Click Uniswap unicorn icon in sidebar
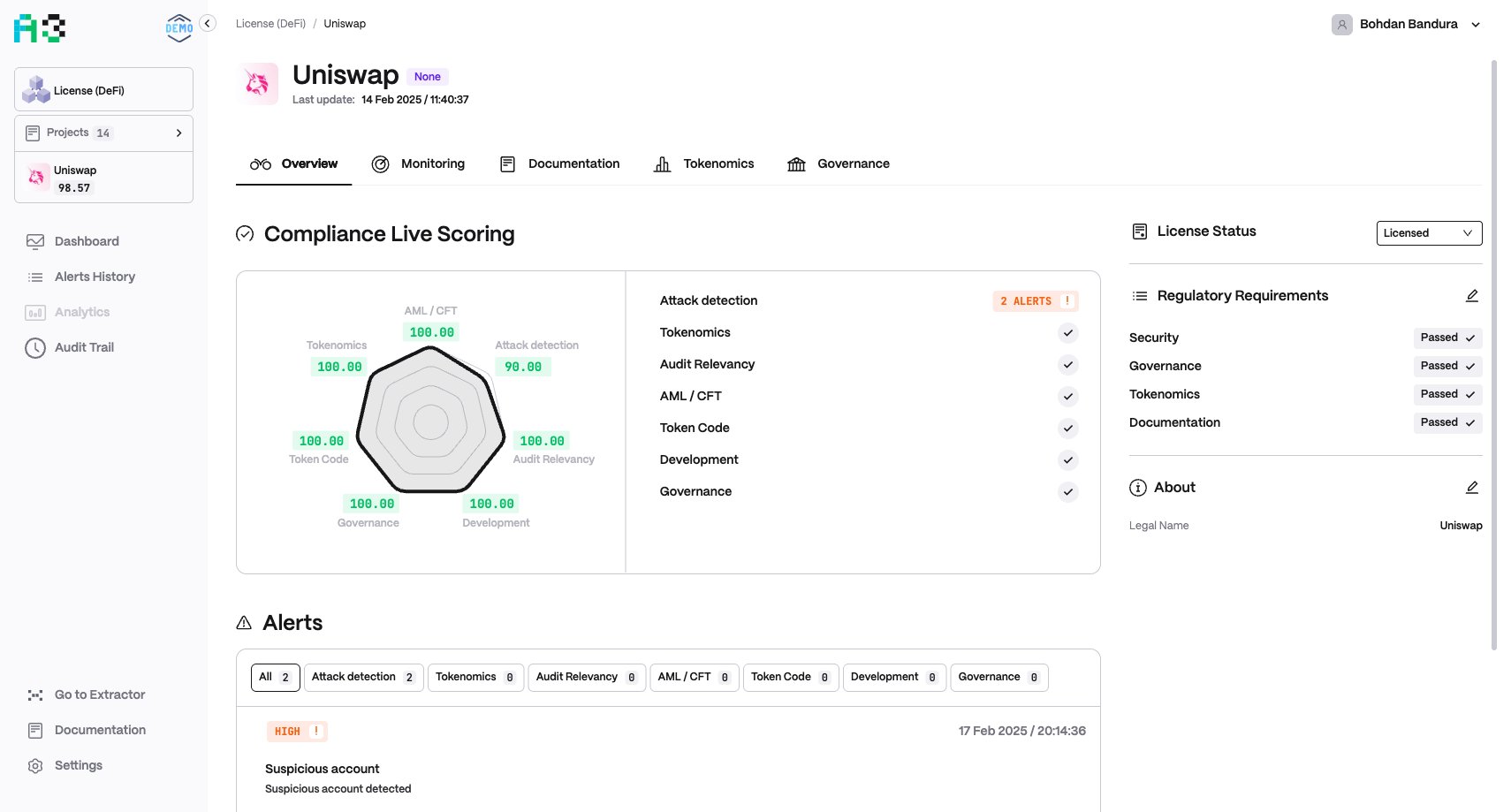 36,177
